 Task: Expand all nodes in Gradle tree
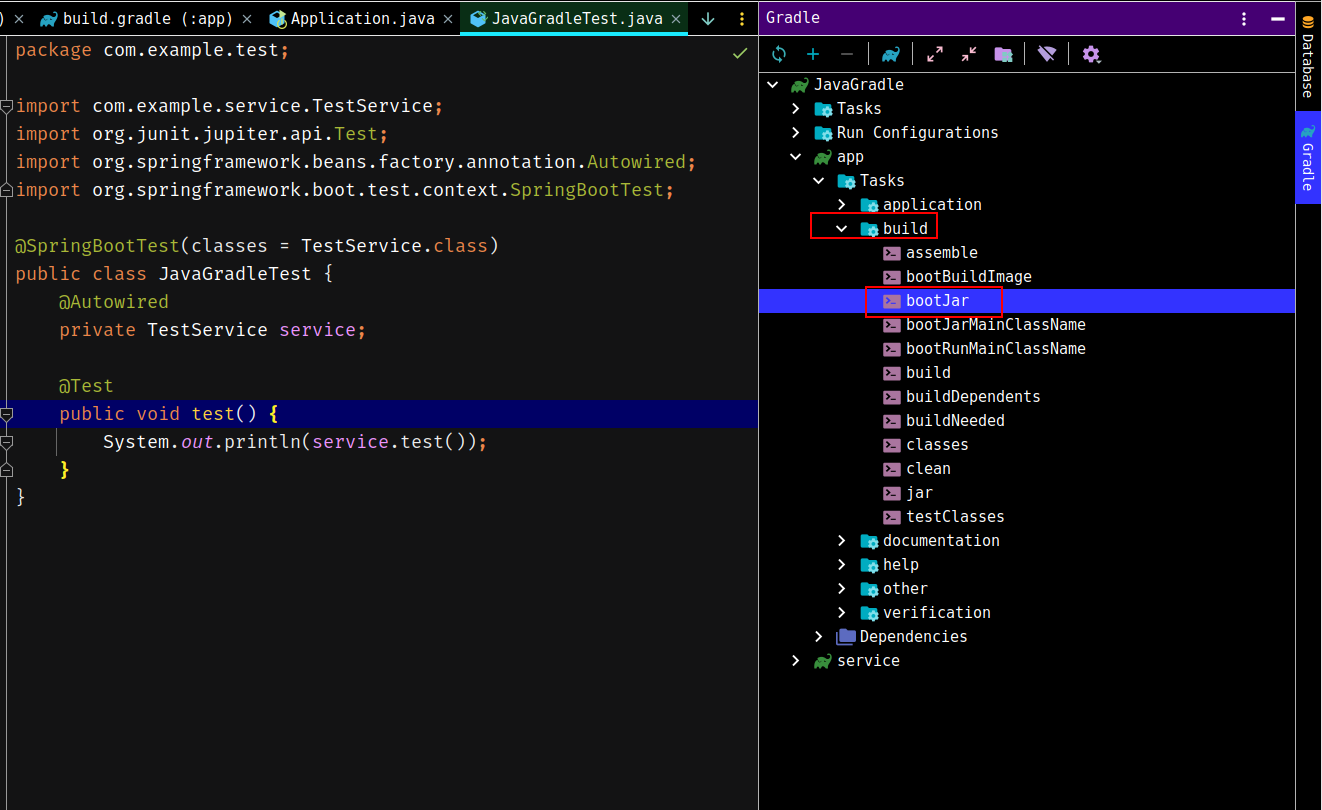pos(935,54)
